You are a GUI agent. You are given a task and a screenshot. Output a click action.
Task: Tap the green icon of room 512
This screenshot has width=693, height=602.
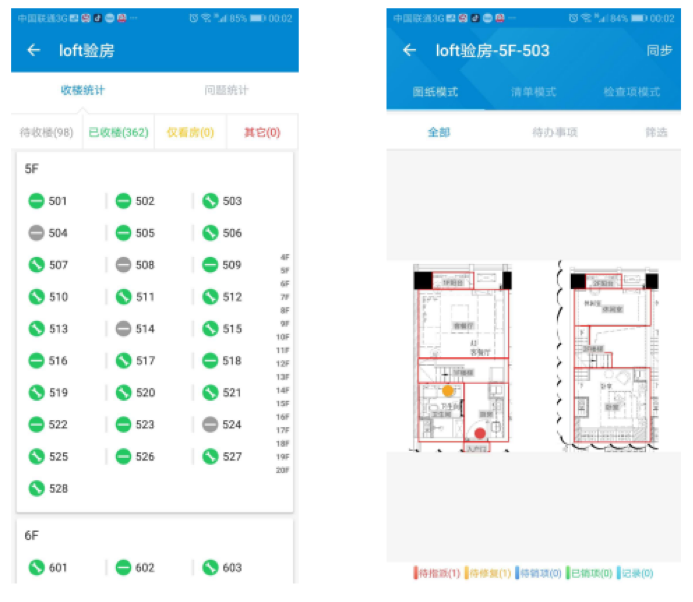pyautogui.click(x=210, y=297)
